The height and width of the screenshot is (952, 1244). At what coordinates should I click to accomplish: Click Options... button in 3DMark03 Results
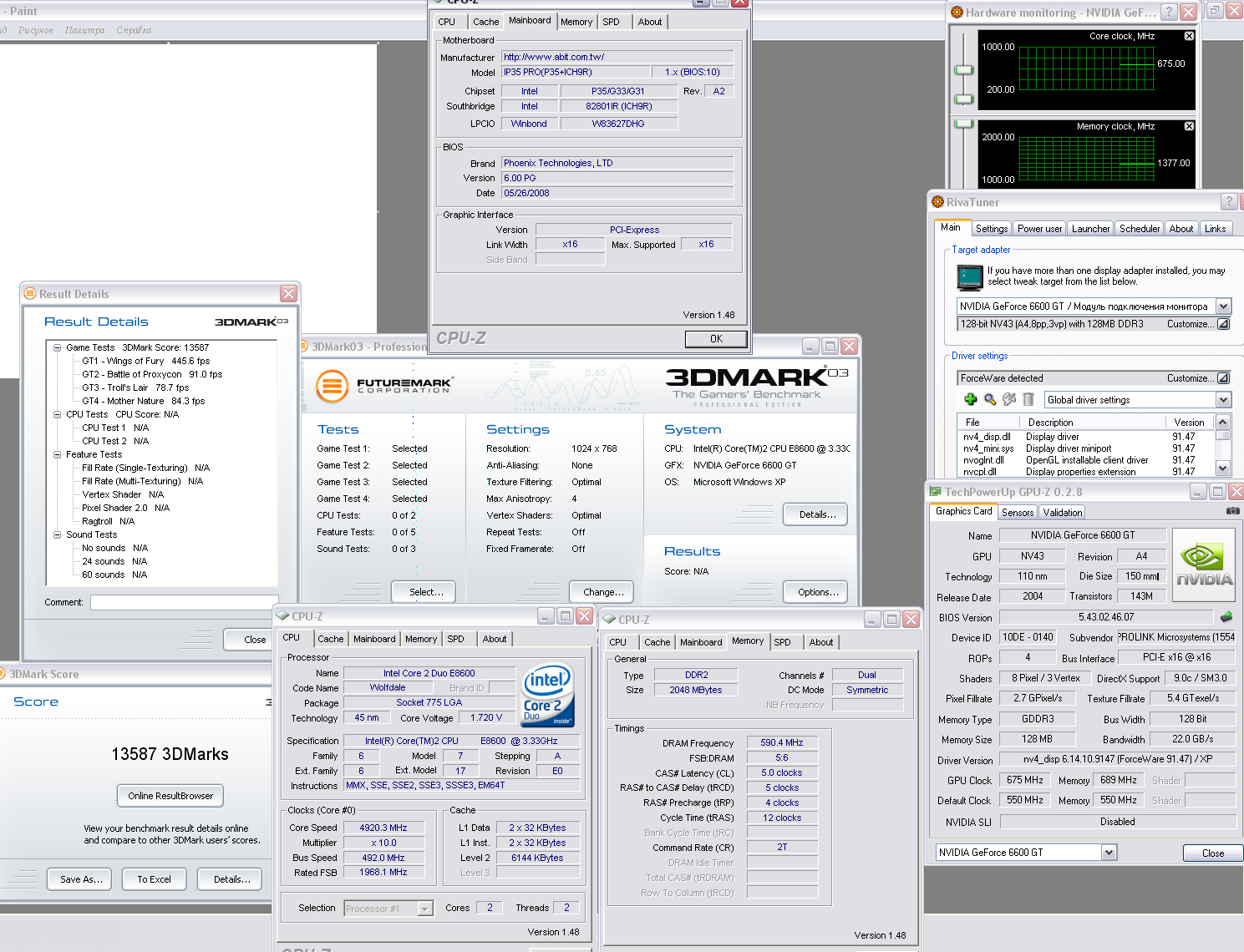click(x=816, y=592)
